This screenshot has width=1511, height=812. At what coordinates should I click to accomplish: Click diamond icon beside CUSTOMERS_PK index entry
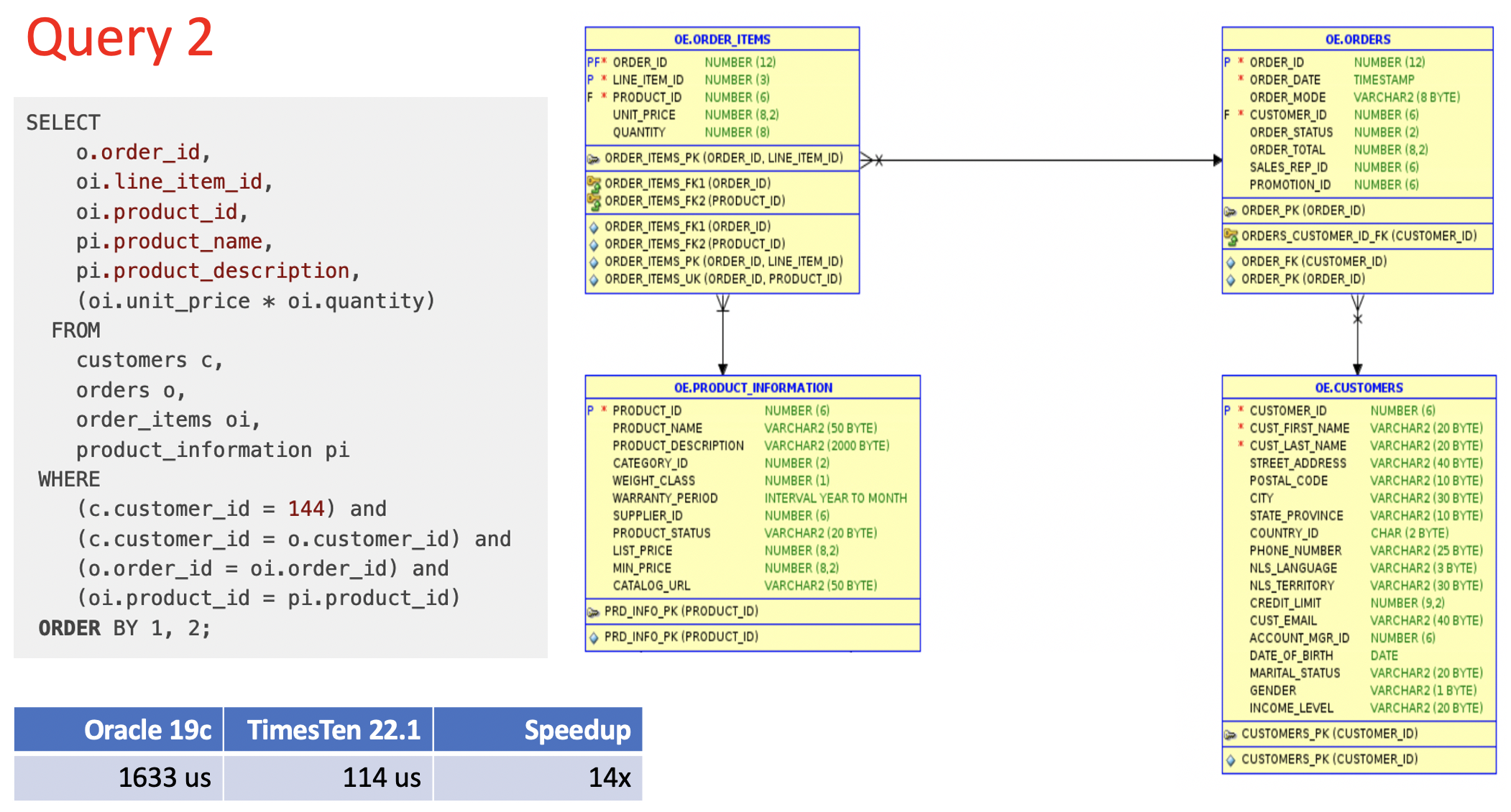tap(1231, 760)
